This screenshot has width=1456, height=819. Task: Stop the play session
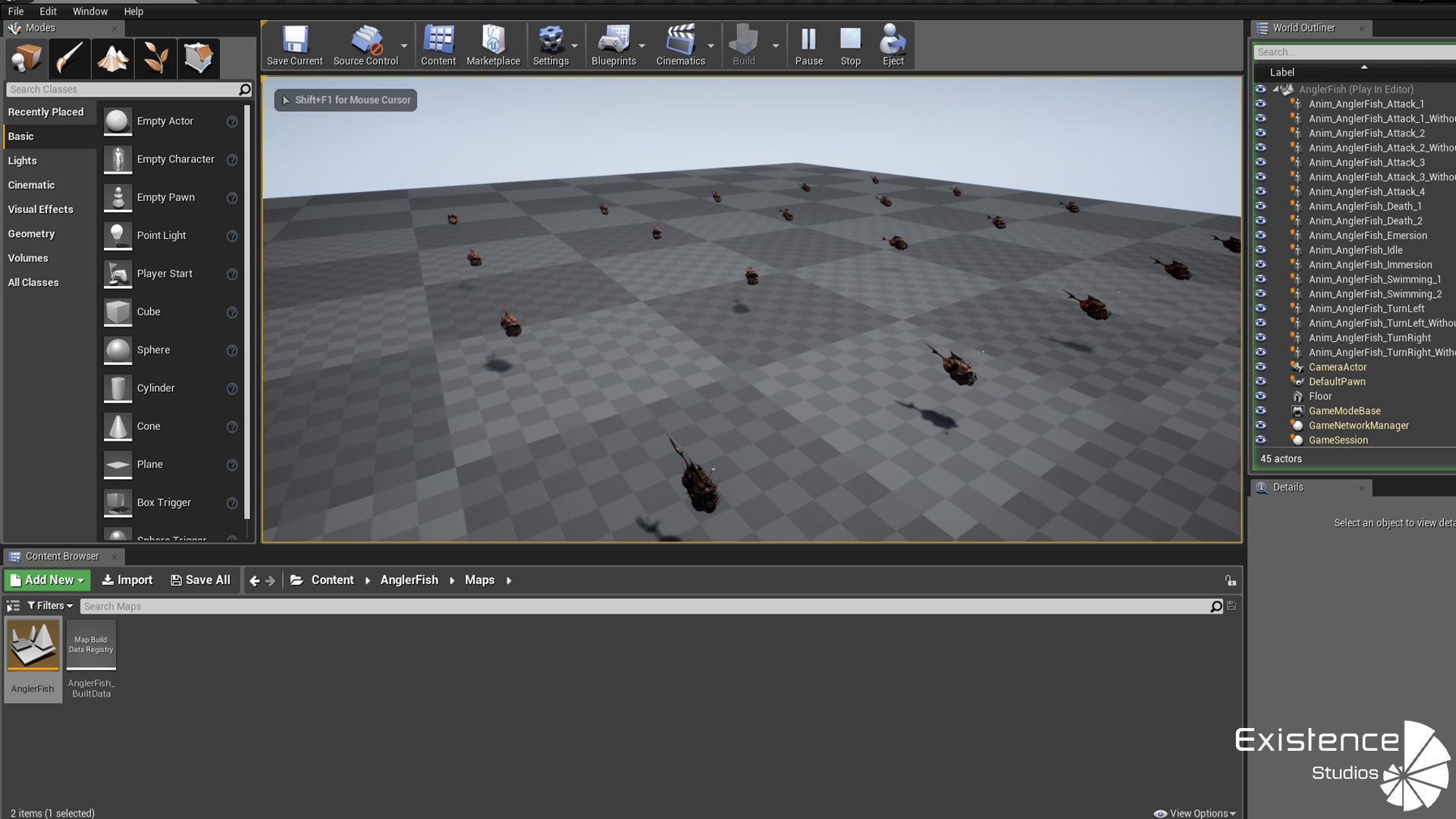[x=850, y=45]
